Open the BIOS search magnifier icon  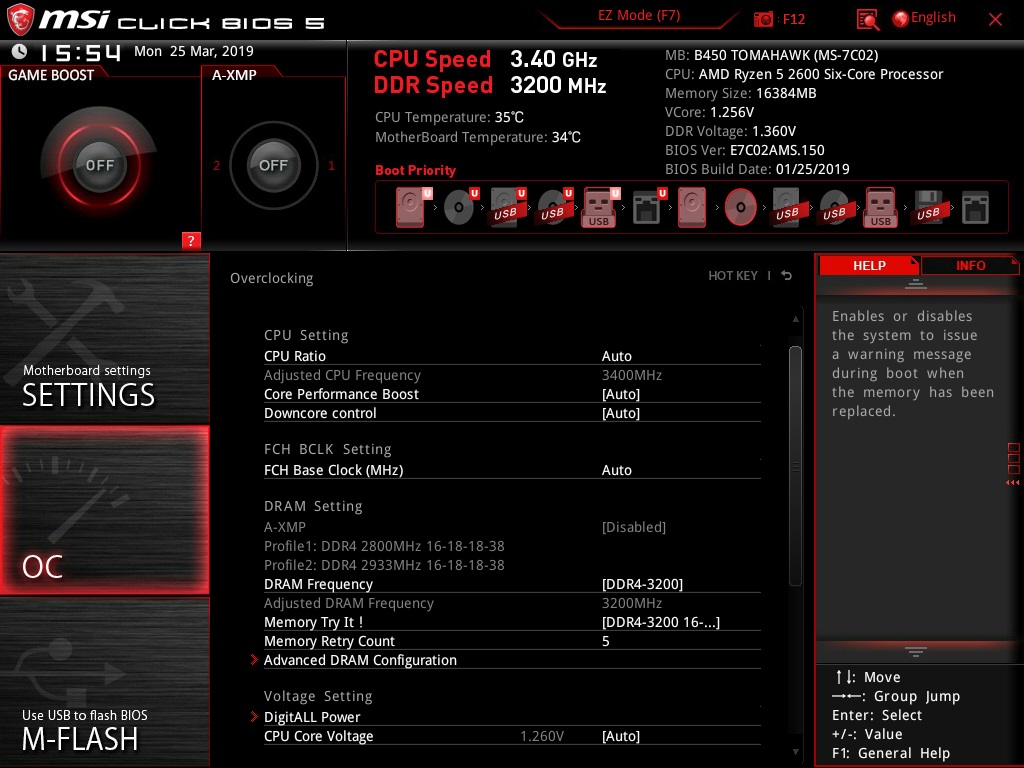pyautogui.click(x=867, y=19)
